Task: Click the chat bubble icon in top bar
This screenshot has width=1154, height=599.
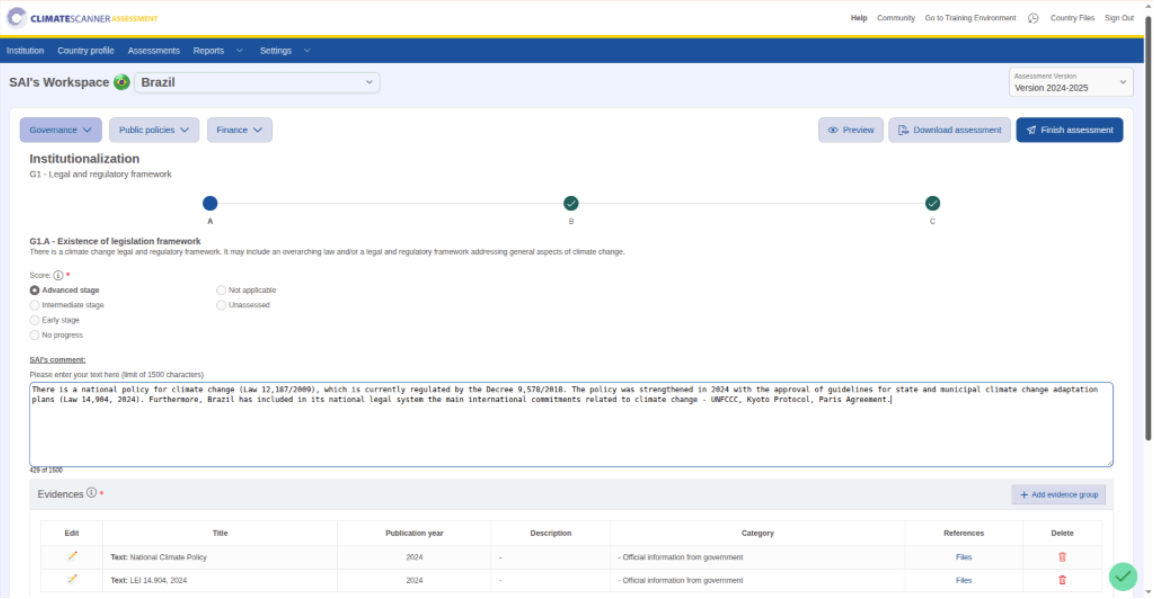Action: 1033,18
